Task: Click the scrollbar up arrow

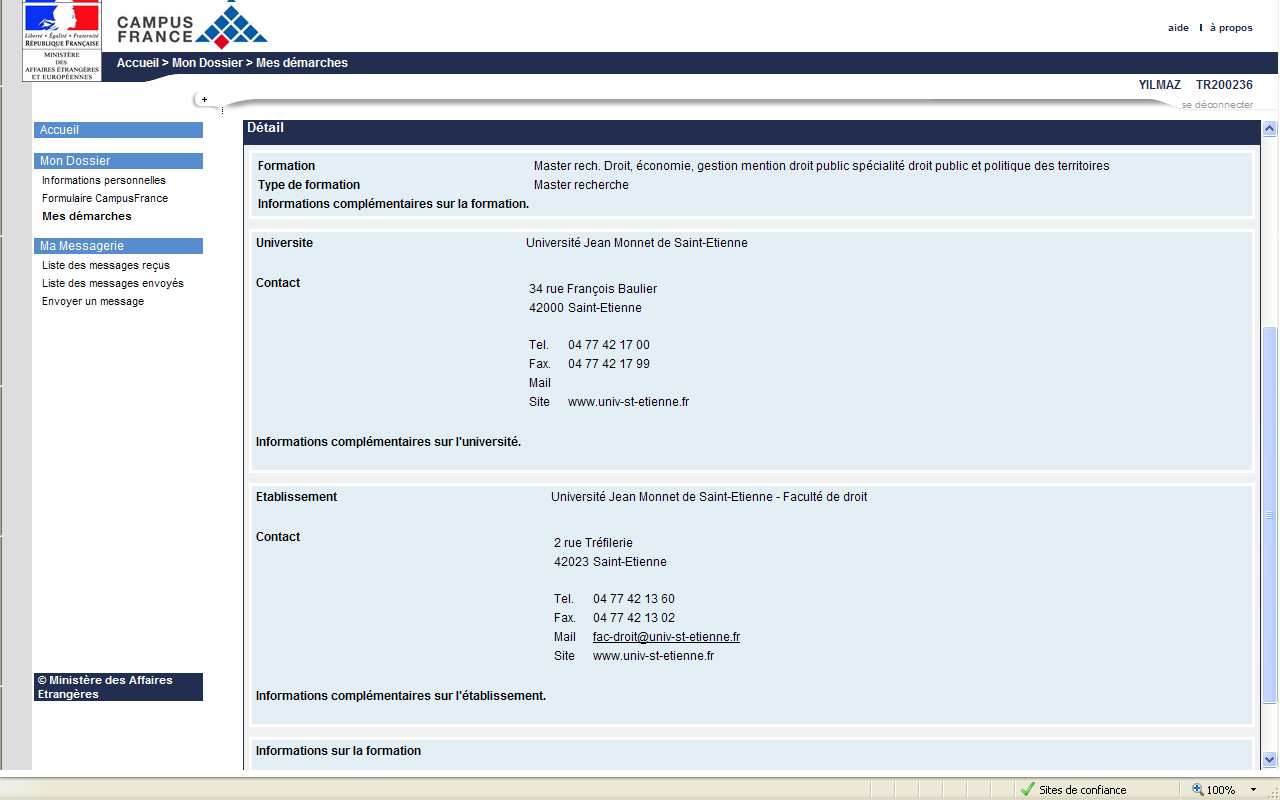Action: (1270, 129)
